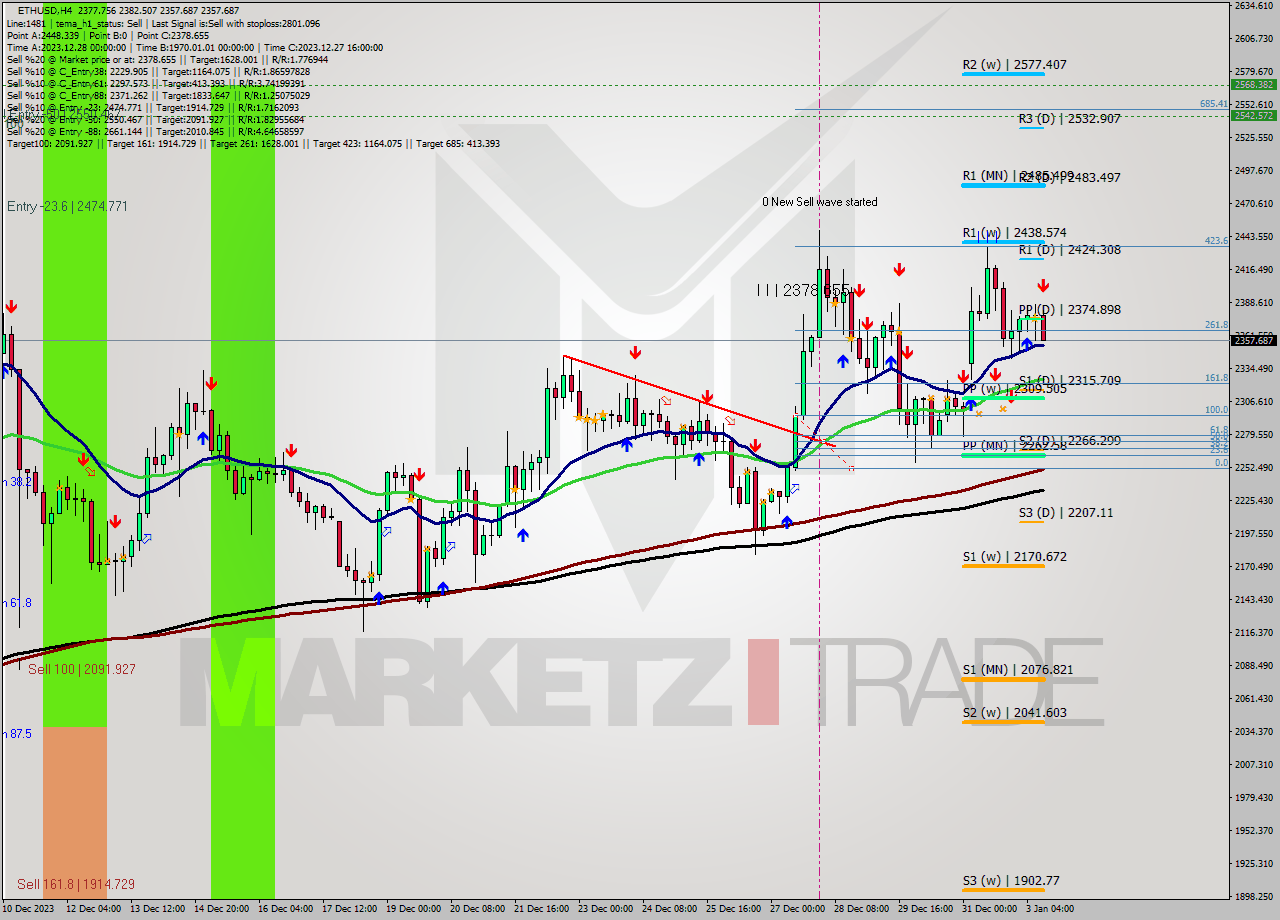Click the 'S2 (D) | 2266.299' support label

1069,440
